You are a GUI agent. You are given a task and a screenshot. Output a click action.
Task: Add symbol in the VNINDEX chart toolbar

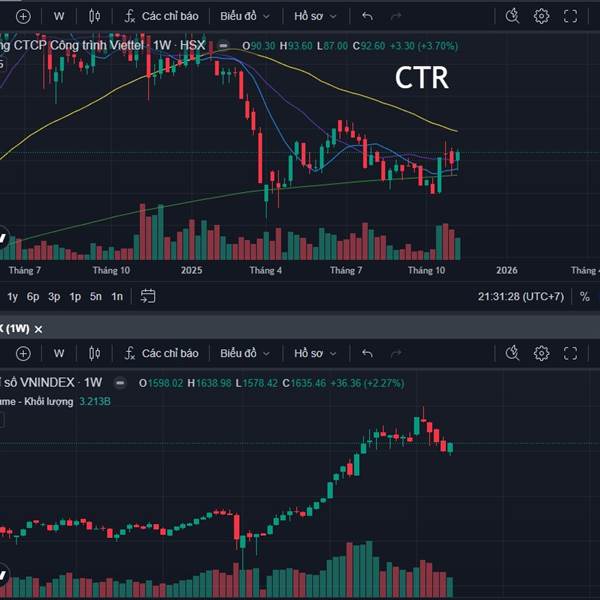tap(23, 354)
